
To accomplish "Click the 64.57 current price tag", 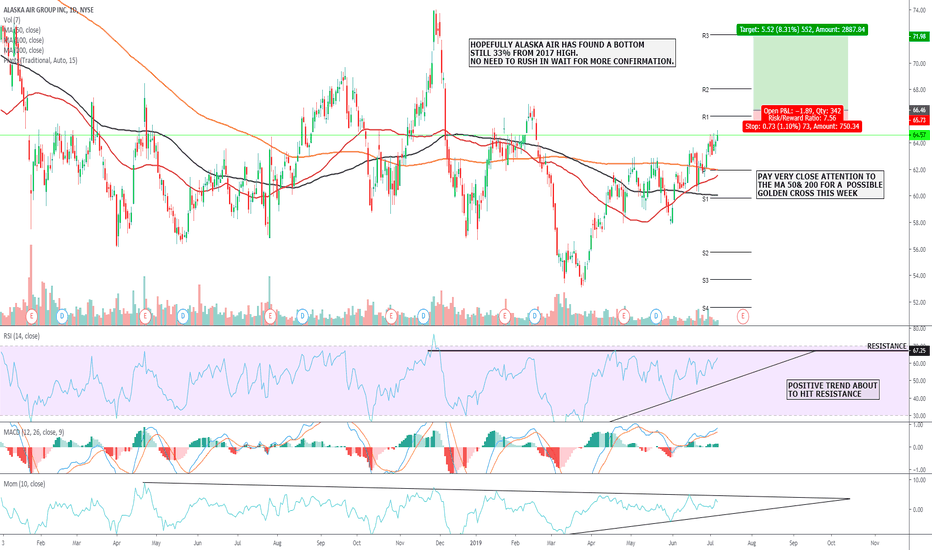I will click(x=919, y=136).
